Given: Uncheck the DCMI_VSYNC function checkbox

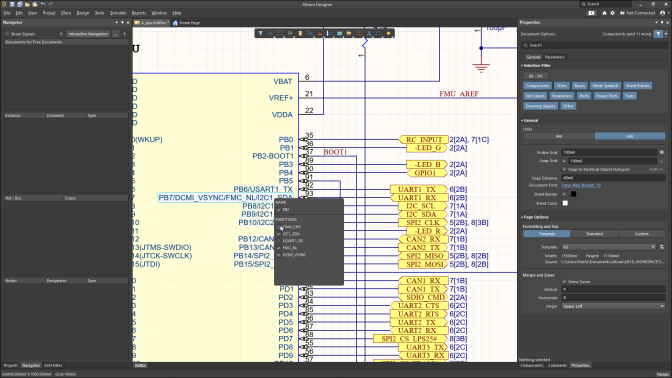Looking at the screenshot, I should point(279,255).
